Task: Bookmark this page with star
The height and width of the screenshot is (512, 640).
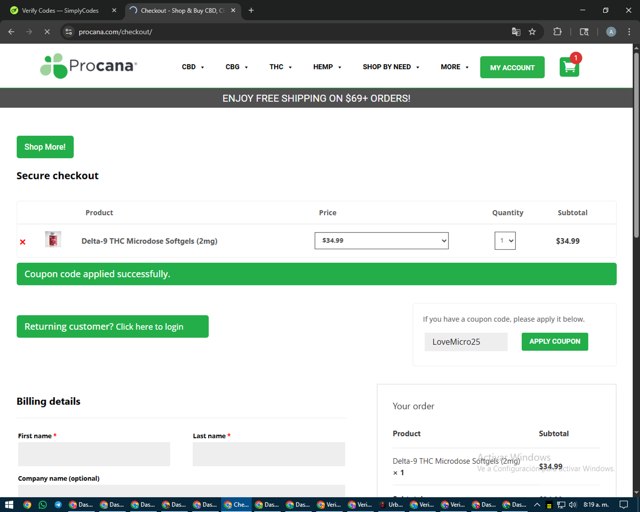Action: [532, 31]
